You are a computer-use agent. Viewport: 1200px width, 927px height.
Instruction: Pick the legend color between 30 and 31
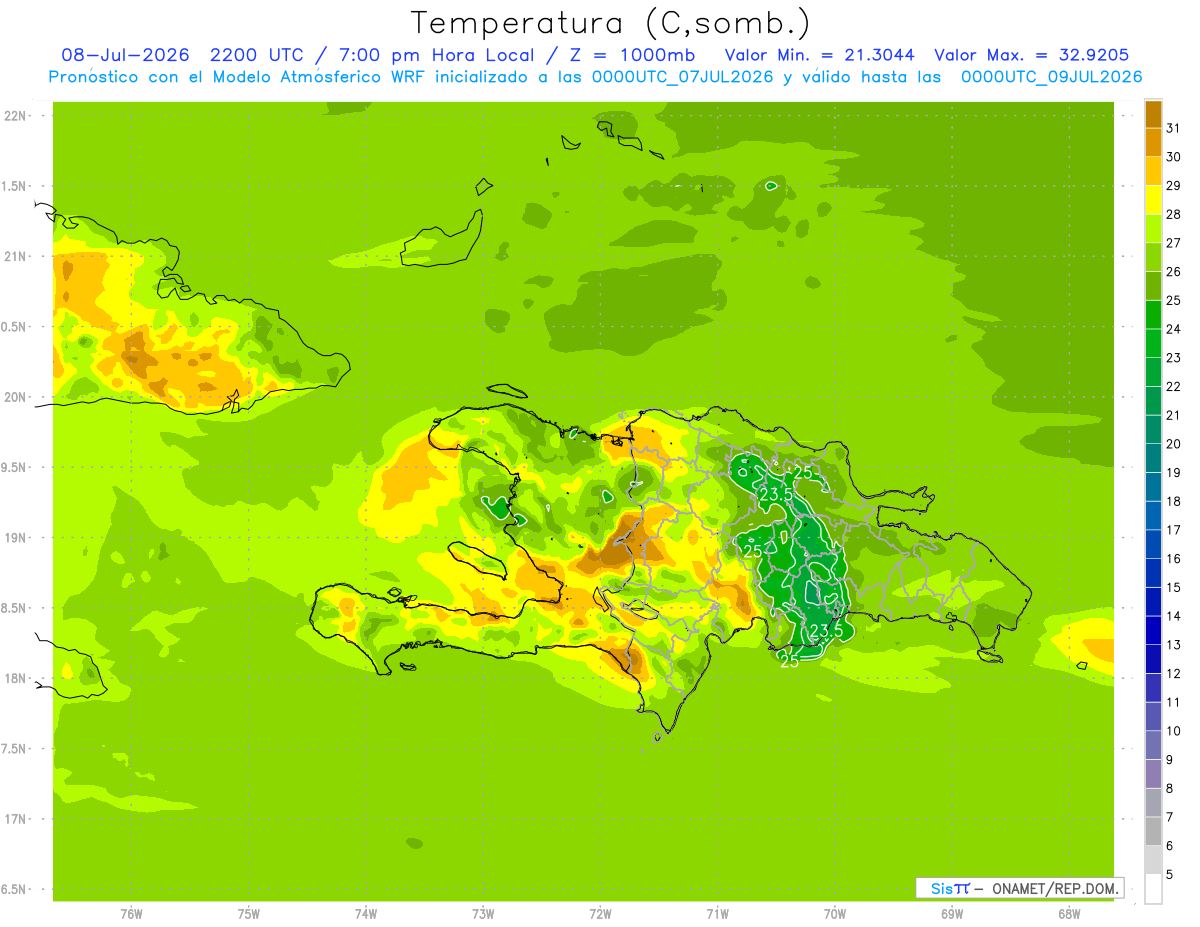point(1153,143)
